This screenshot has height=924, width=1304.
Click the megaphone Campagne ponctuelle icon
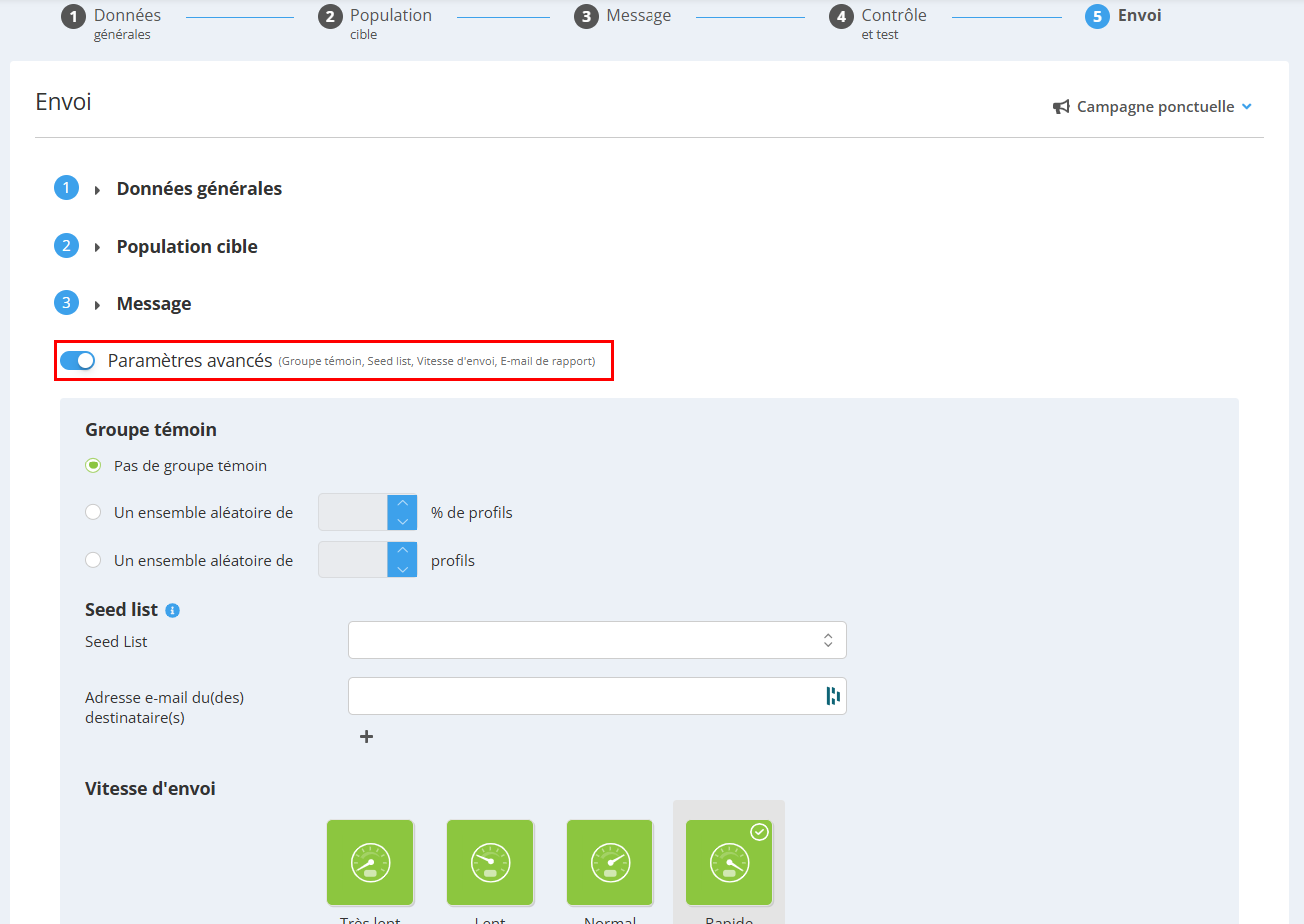tap(1061, 107)
